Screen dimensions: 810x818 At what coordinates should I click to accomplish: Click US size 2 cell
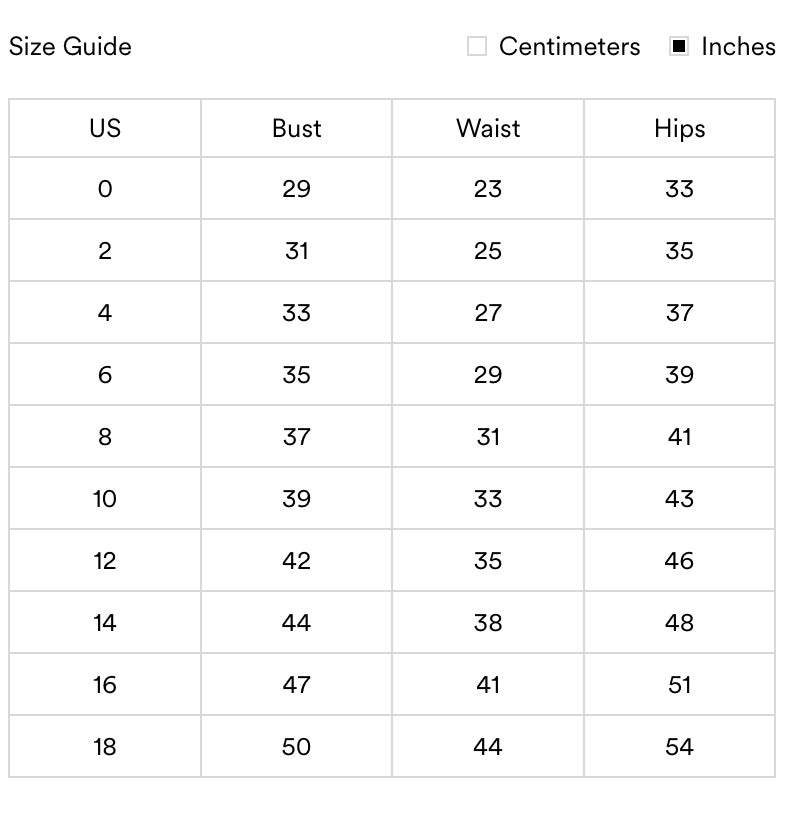[x=105, y=251]
